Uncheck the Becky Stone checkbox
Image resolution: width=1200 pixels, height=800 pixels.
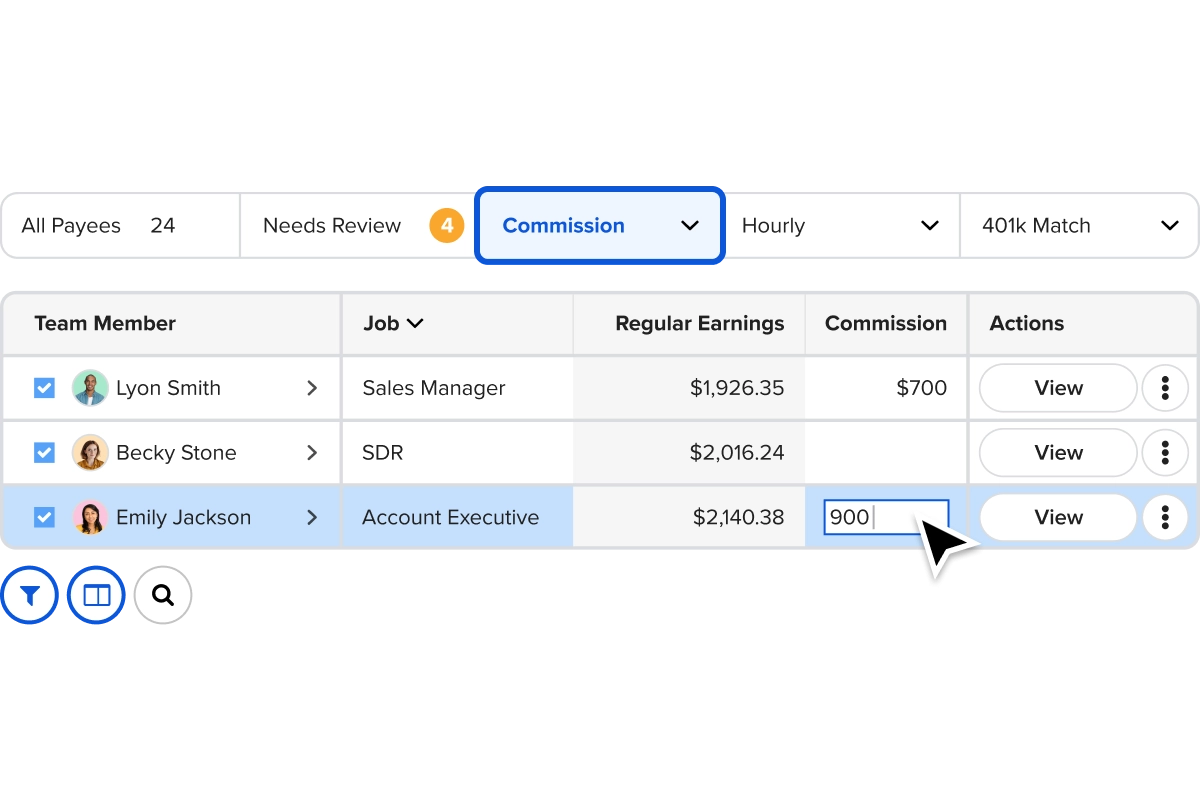pos(44,453)
